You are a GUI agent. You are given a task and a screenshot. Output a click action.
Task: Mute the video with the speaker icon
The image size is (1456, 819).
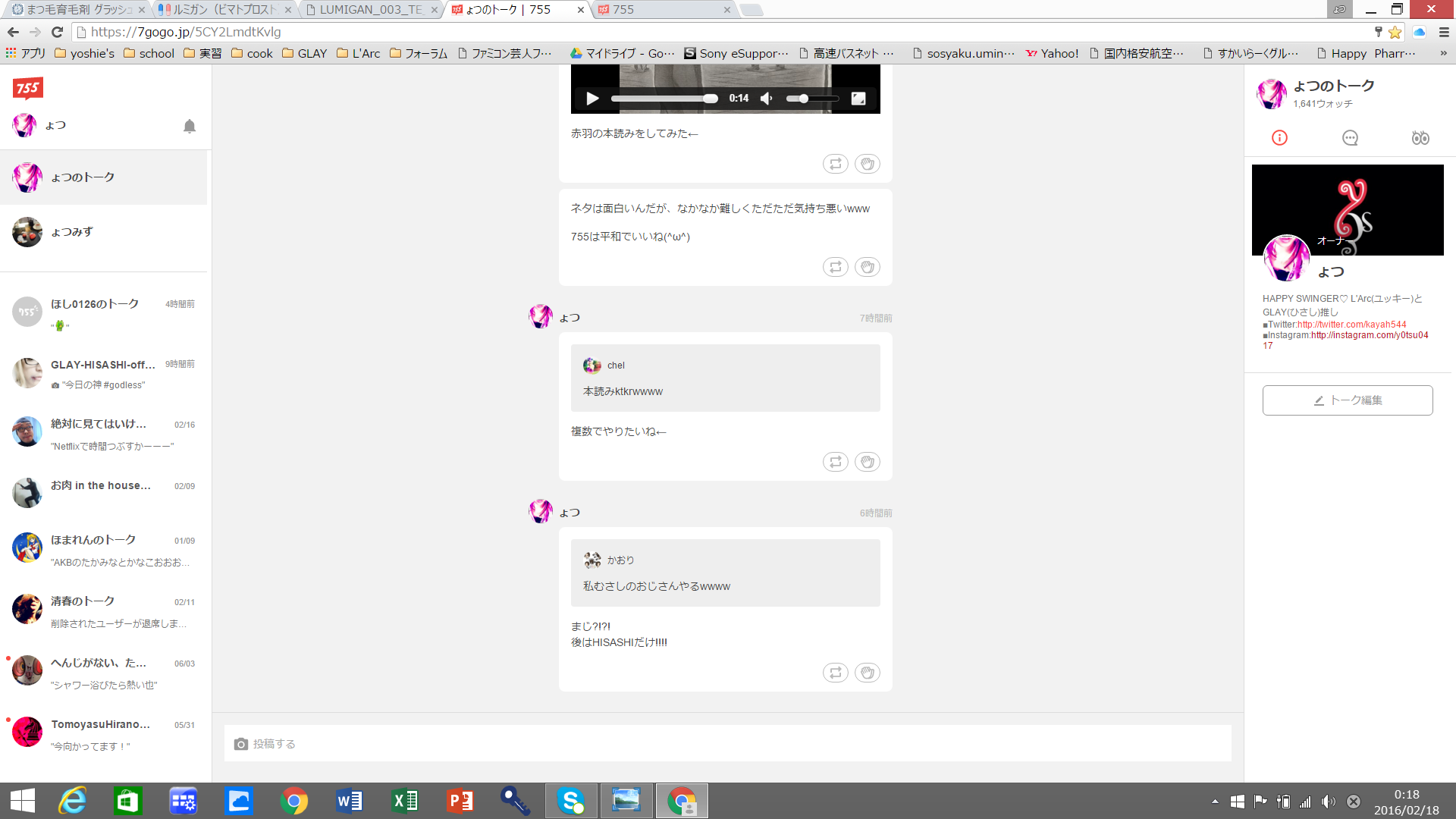(767, 99)
